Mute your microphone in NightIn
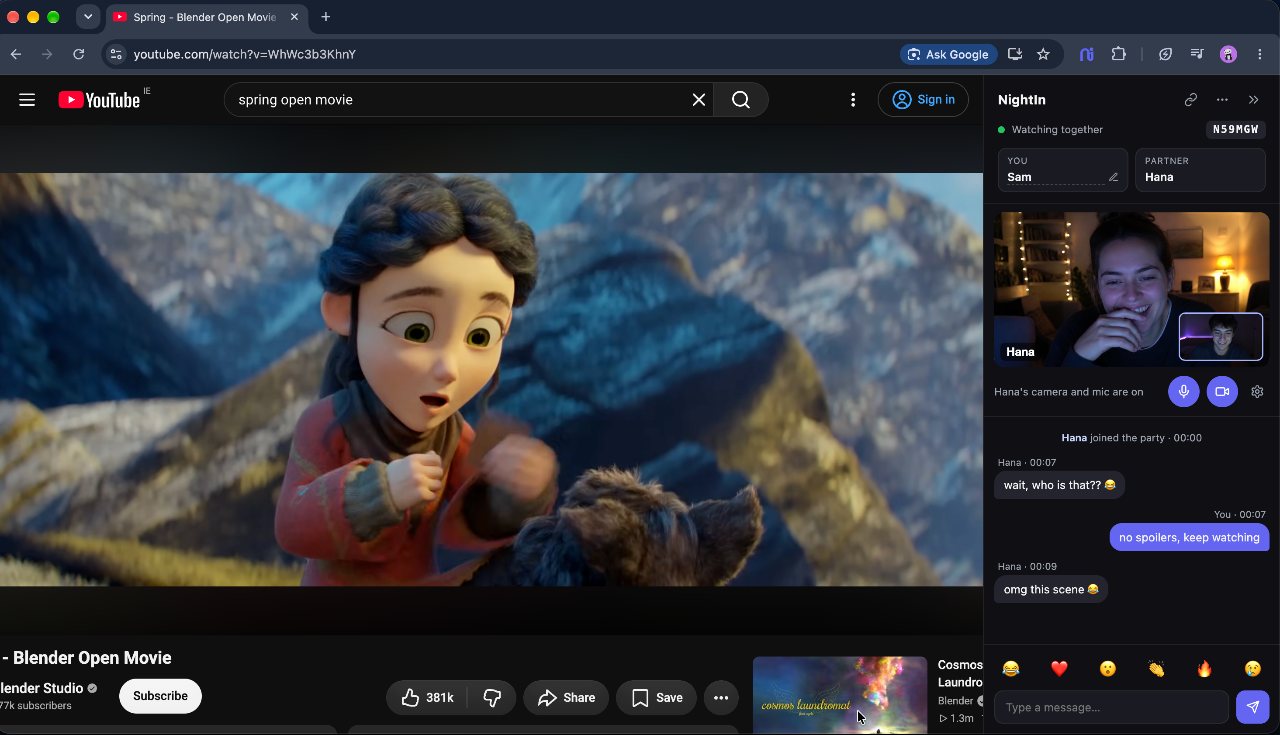Screen dimensions: 1280x735 tap(1183, 392)
